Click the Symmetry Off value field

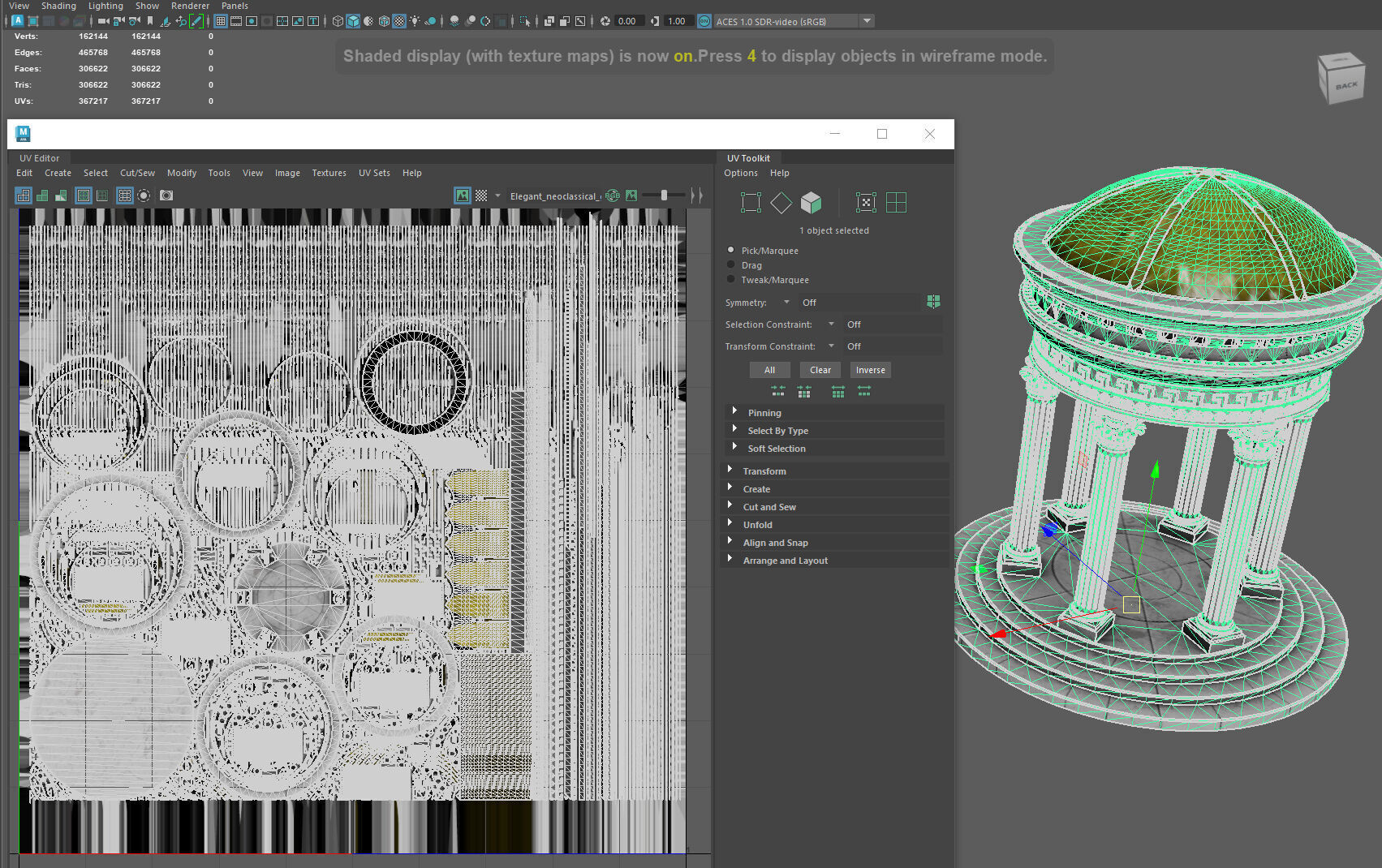point(860,303)
